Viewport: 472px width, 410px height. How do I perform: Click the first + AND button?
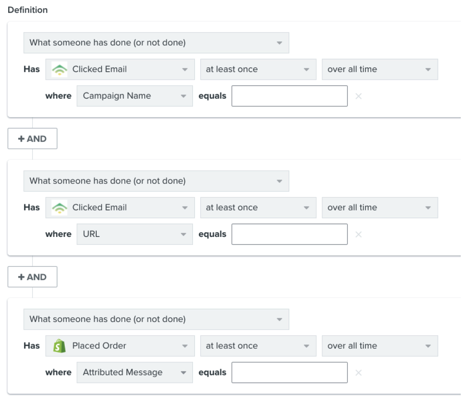[x=33, y=139]
